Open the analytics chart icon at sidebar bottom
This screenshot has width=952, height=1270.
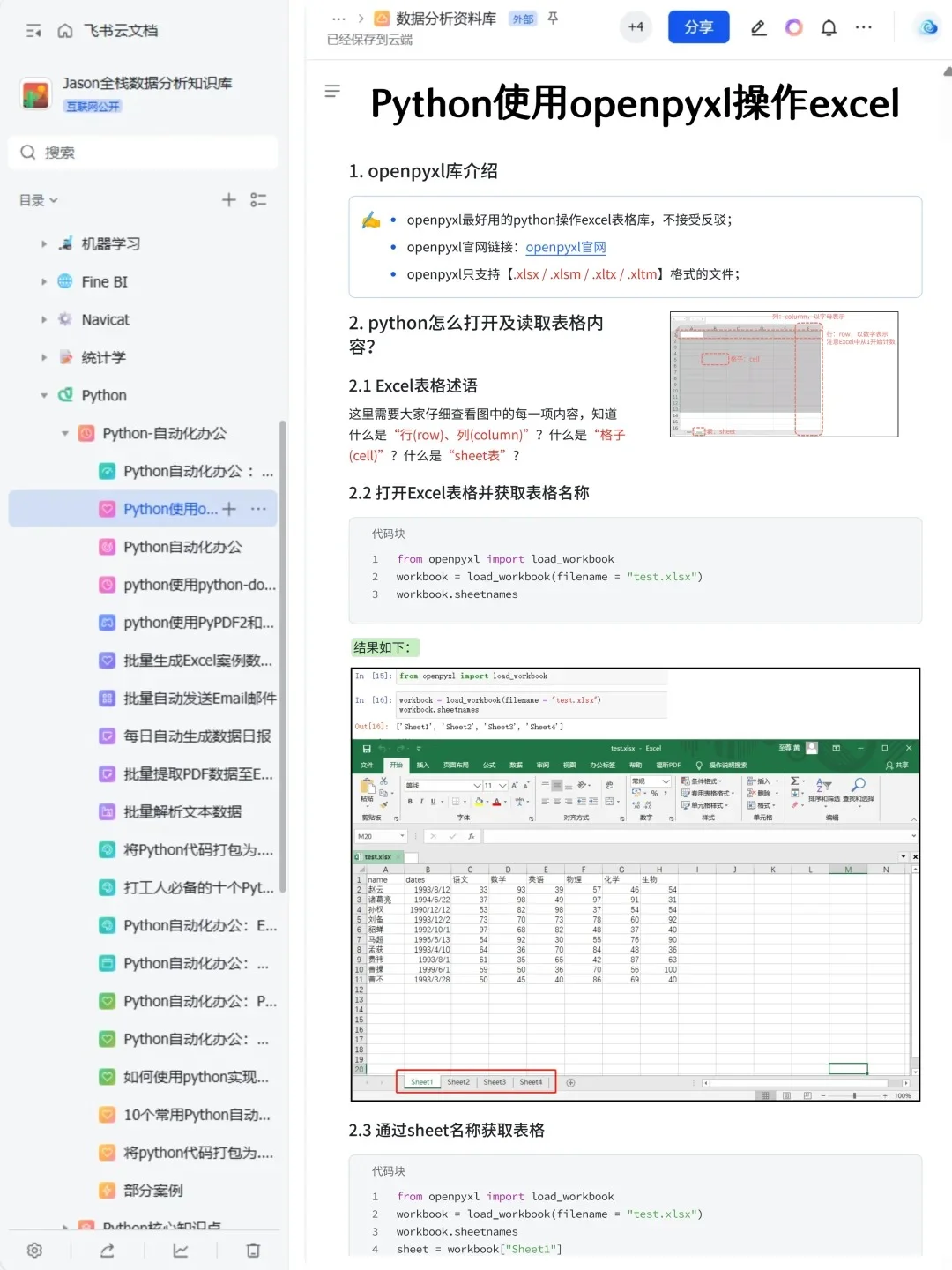point(180,1250)
